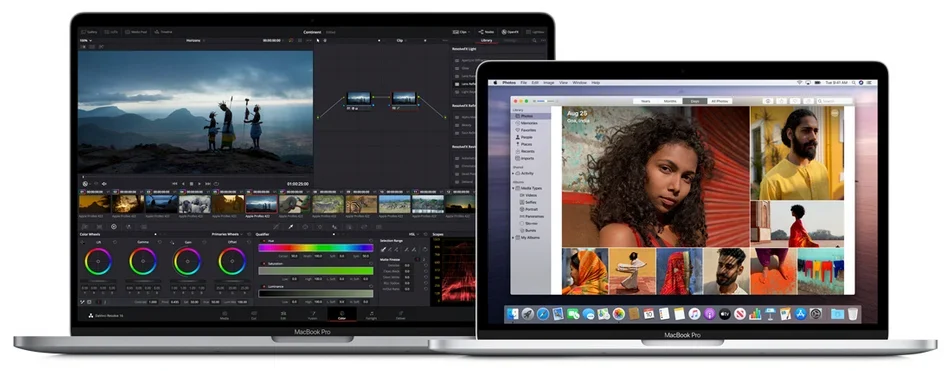Click the Gamma color wheel center

[x=143, y=261]
